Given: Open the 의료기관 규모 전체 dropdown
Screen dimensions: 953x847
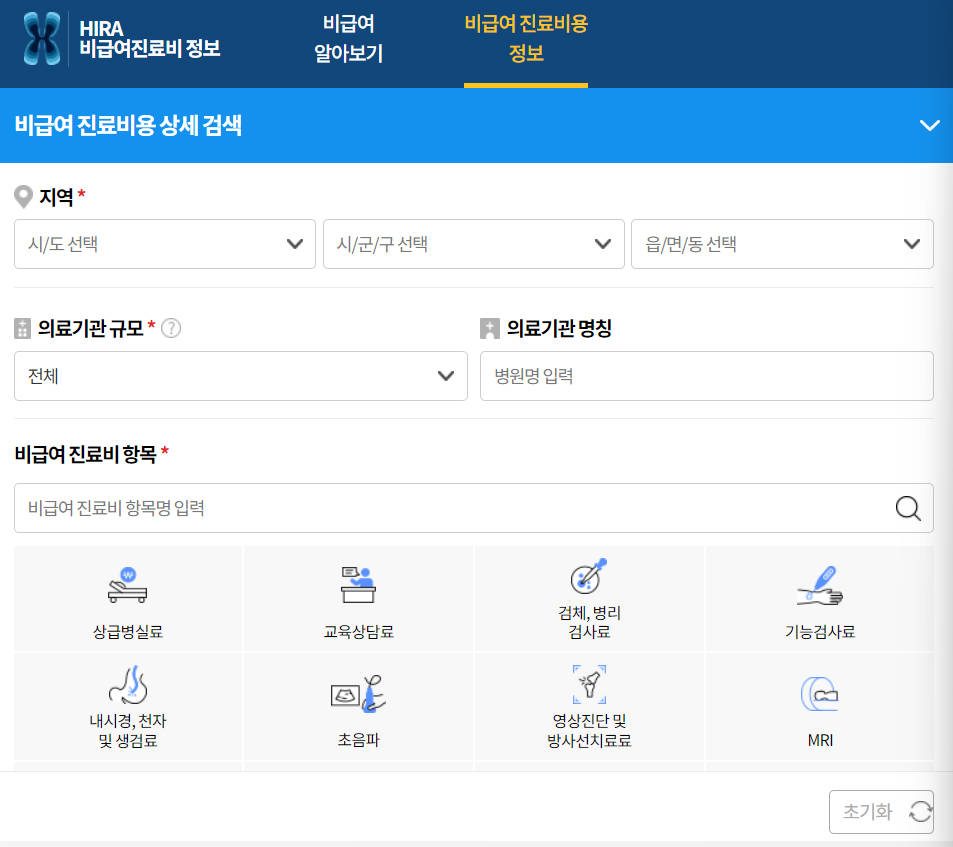Looking at the screenshot, I should click(241, 375).
